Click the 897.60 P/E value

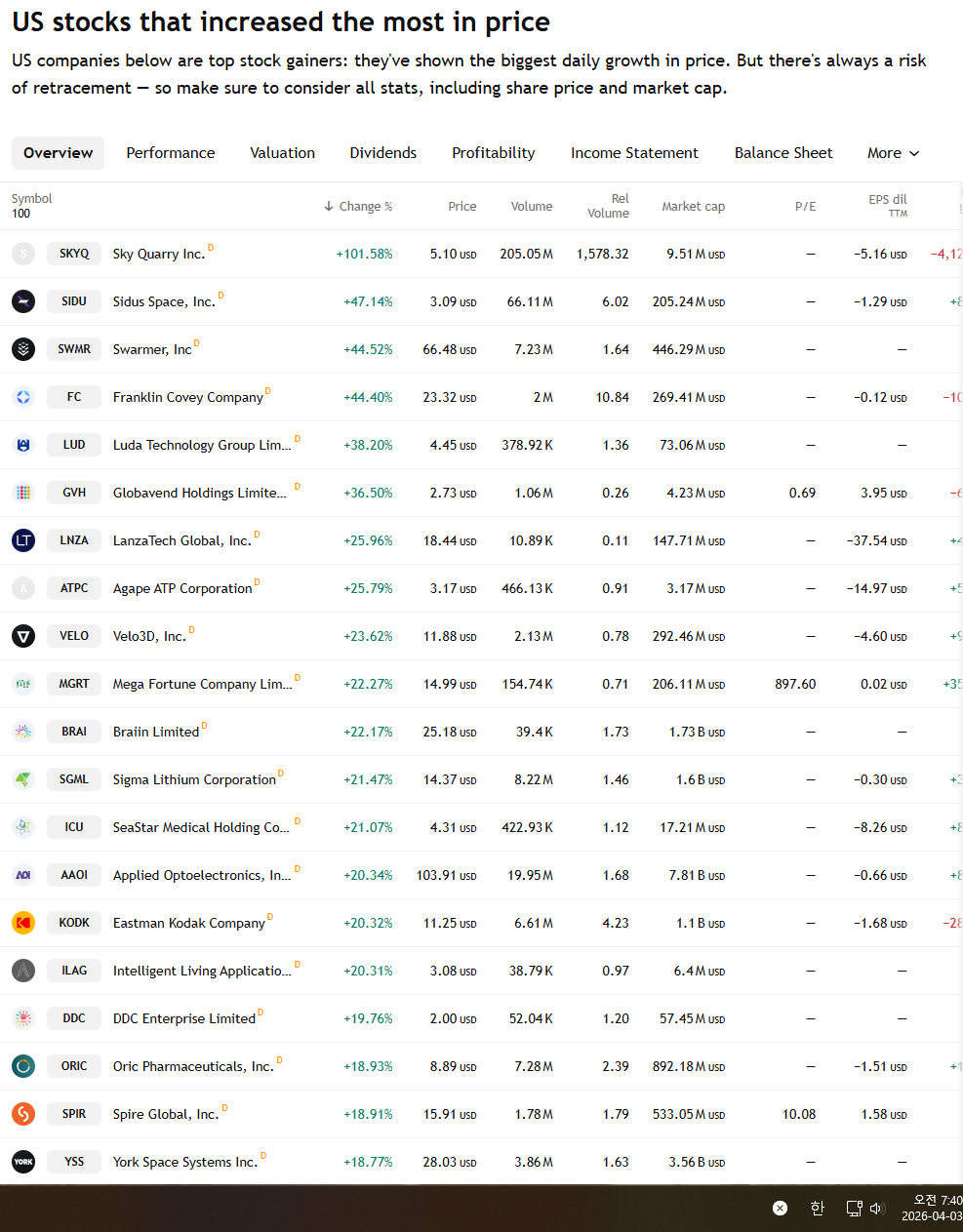tap(796, 684)
